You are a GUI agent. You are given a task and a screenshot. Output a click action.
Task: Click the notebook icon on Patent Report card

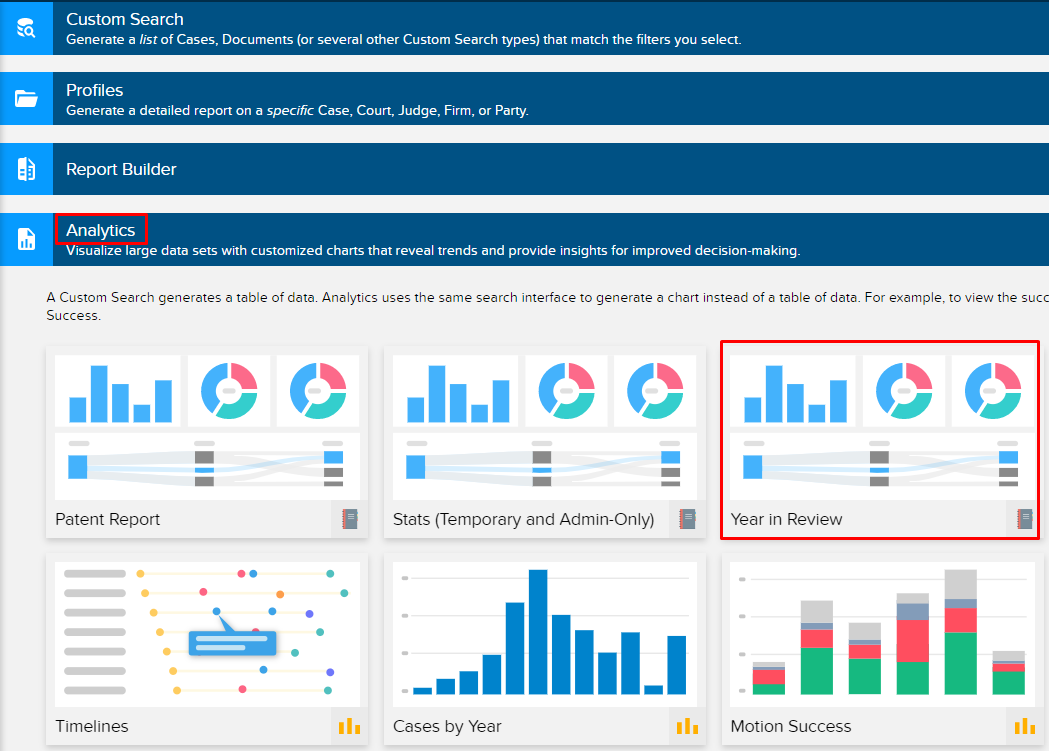(x=349, y=519)
